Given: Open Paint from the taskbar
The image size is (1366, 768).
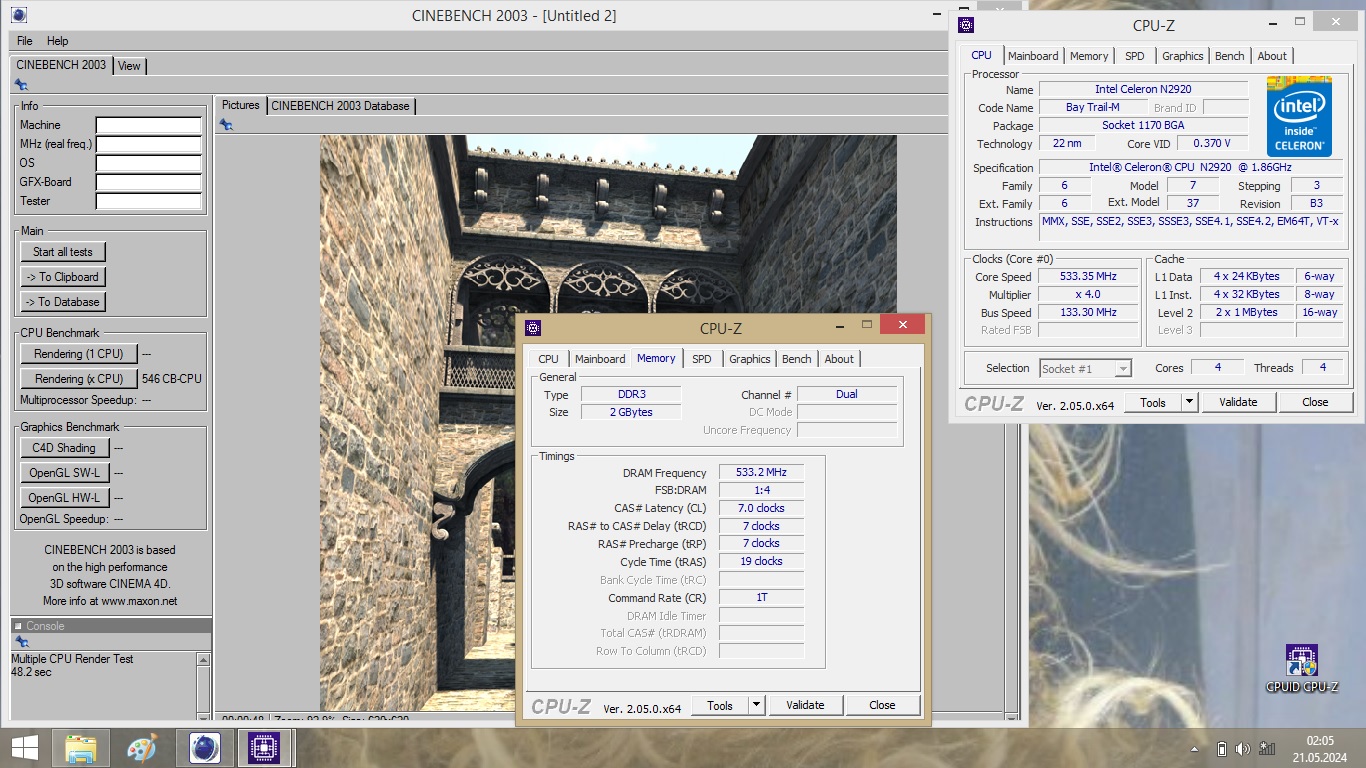Looking at the screenshot, I should pos(142,748).
